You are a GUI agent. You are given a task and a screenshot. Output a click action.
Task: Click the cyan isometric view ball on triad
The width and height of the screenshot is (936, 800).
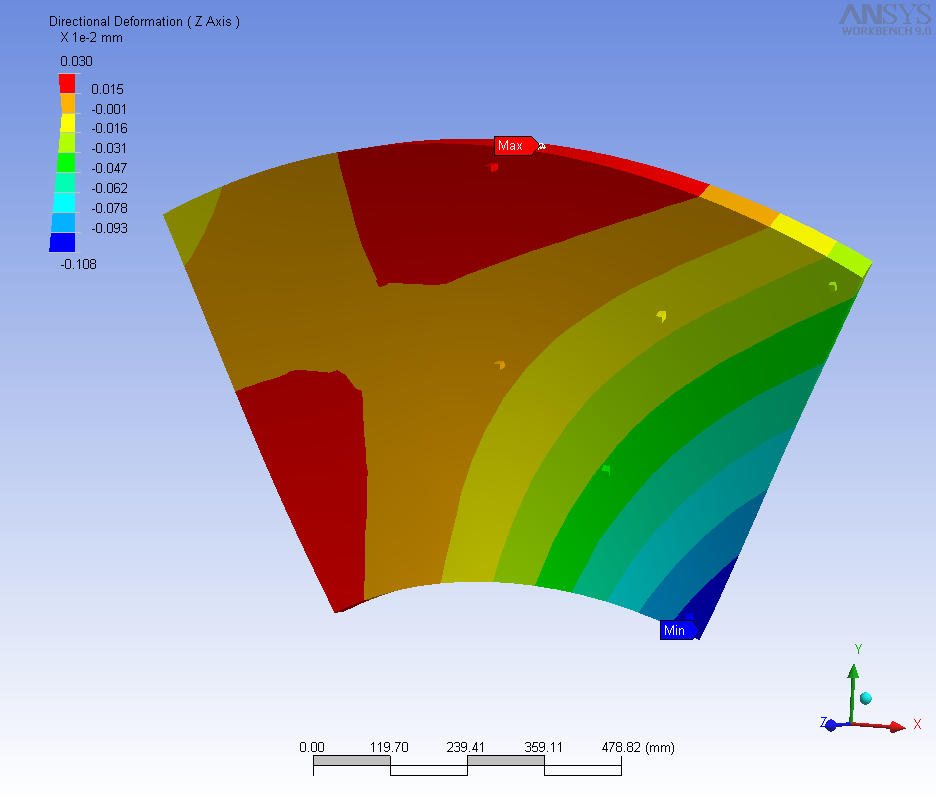click(866, 698)
